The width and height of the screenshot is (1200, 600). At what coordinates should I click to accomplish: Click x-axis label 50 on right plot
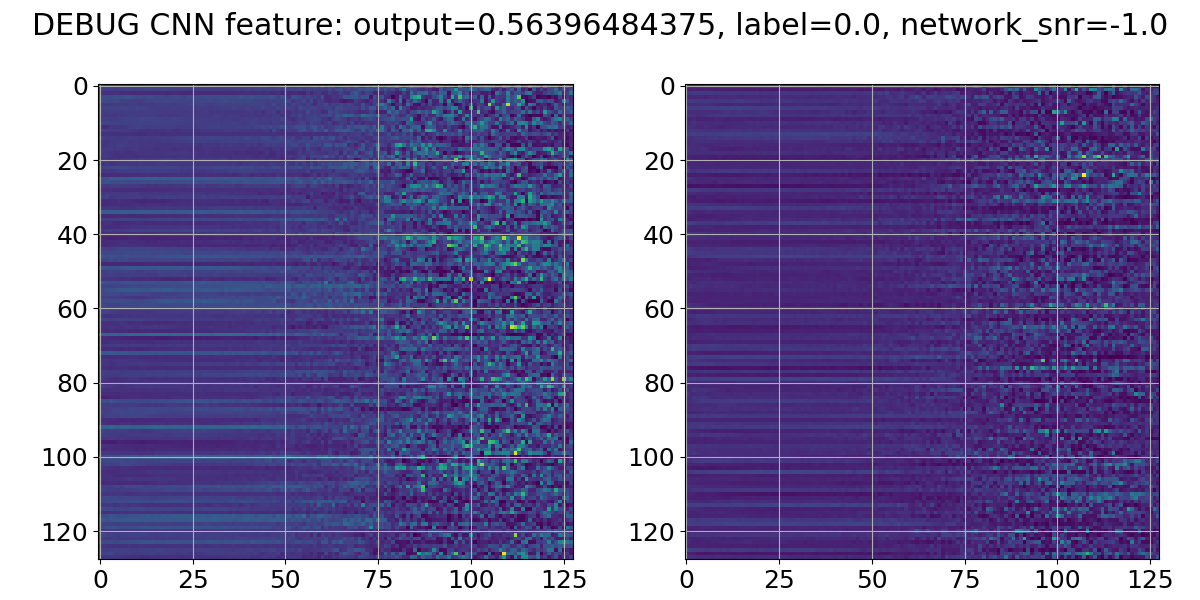872,579
